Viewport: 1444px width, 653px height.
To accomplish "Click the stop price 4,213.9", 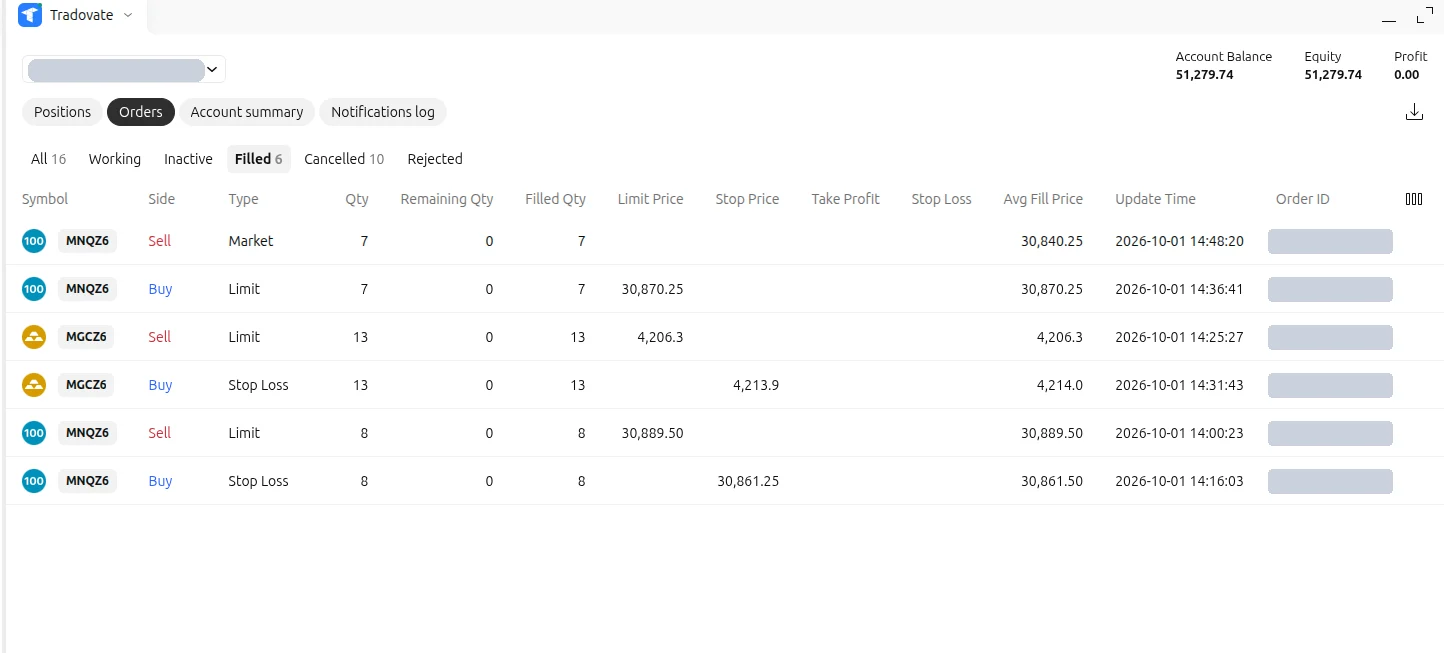I will [x=756, y=385].
